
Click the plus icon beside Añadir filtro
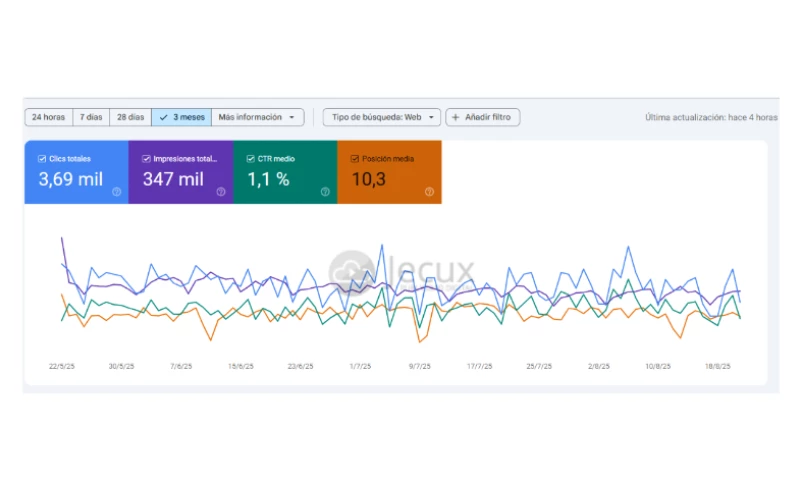click(456, 117)
